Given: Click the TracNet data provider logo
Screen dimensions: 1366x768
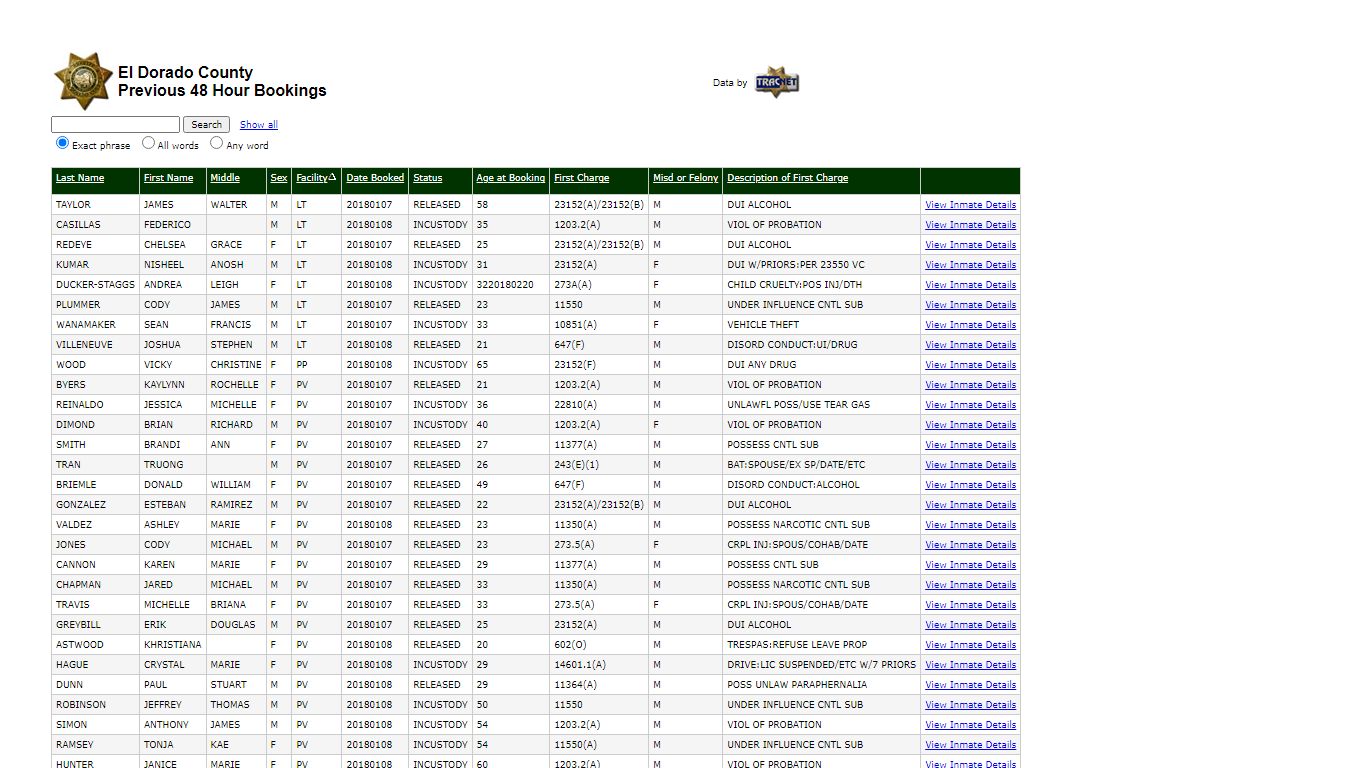Looking at the screenshot, I should (x=776, y=83).
